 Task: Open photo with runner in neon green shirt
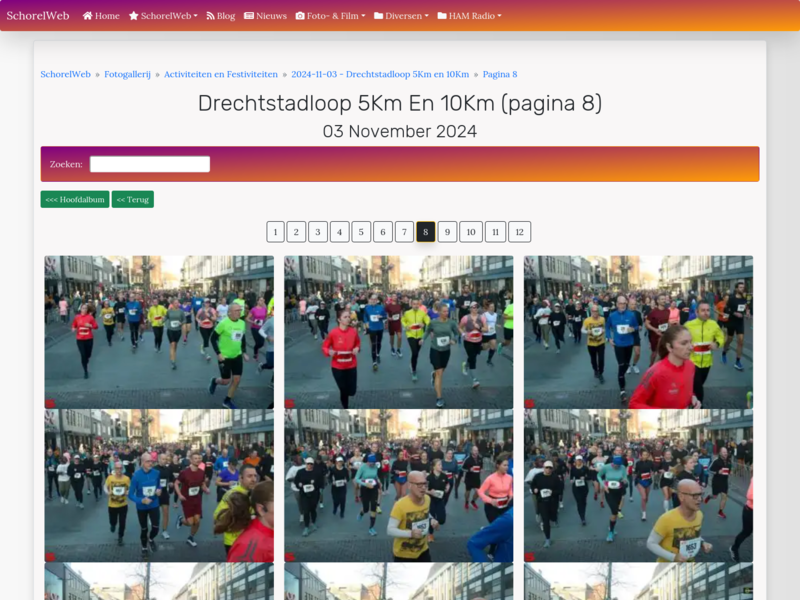click(159, 332)
